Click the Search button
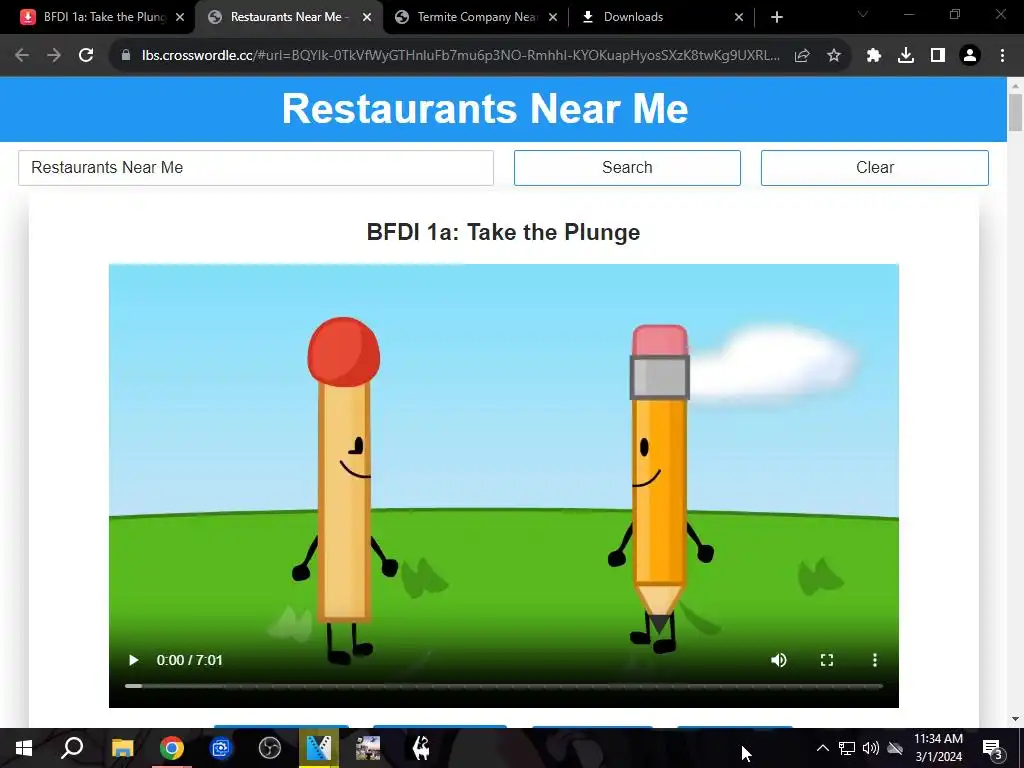 tap(627, 168)
